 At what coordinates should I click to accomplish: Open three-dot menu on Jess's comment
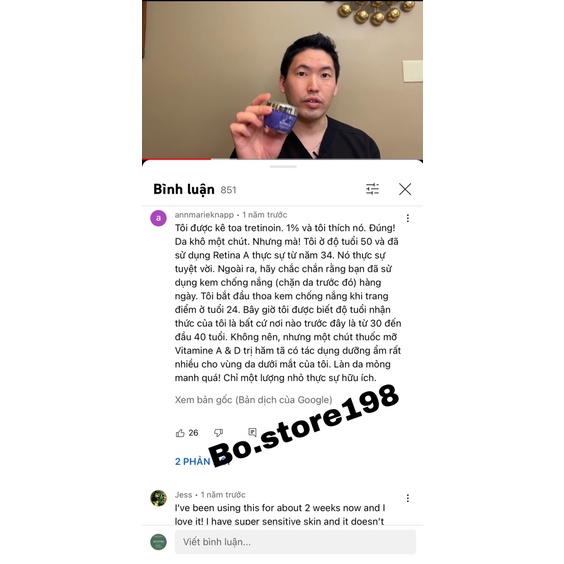pos(408,498)
